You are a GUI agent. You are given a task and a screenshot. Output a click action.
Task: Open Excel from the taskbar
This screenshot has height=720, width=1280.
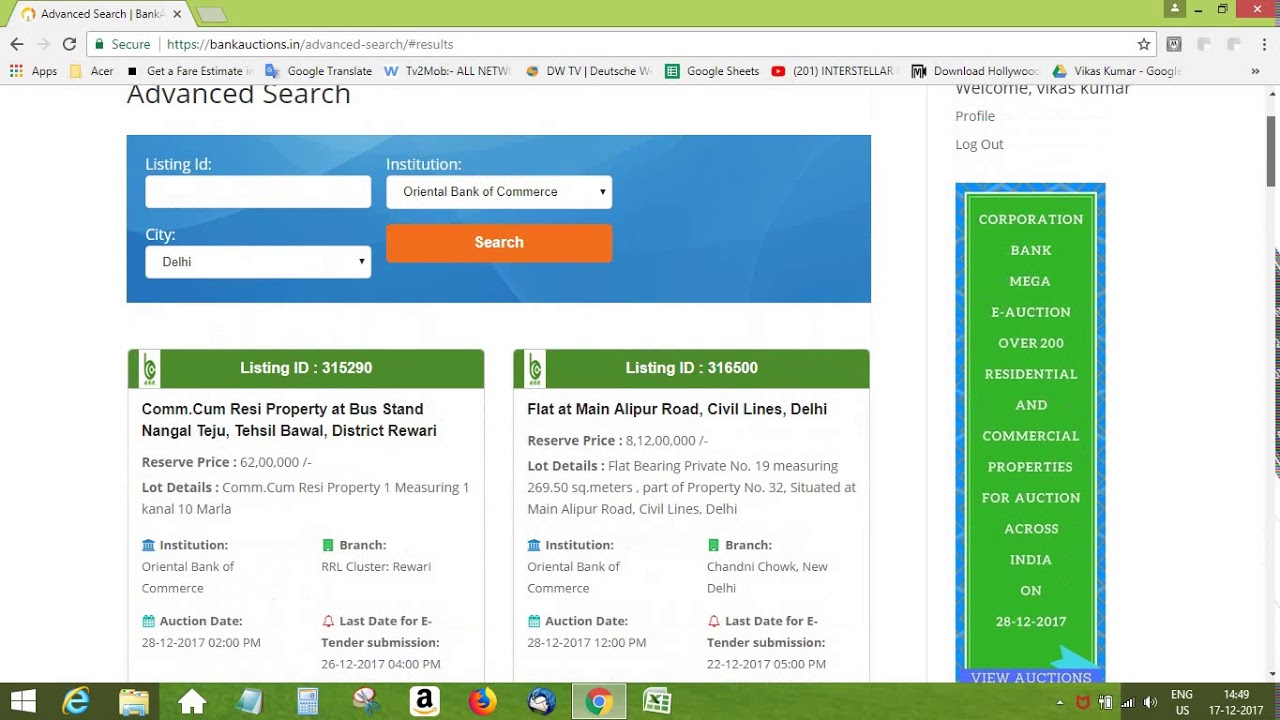(x=657, y=702)
